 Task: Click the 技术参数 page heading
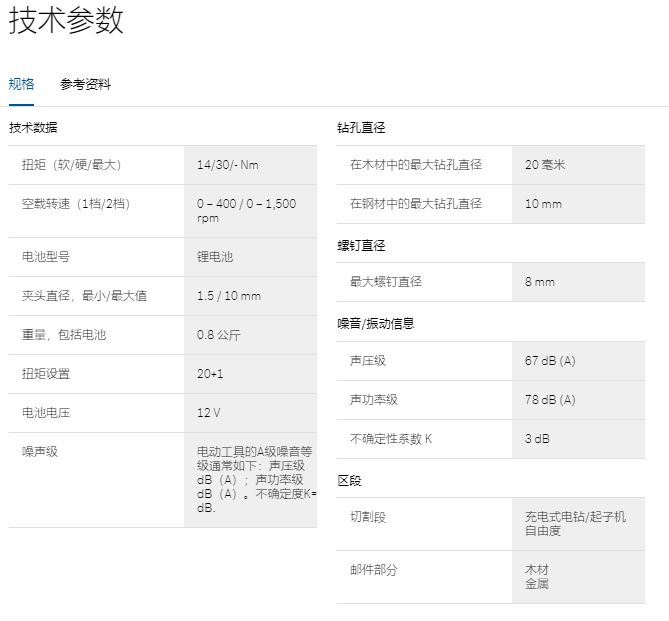pos(66,21)
